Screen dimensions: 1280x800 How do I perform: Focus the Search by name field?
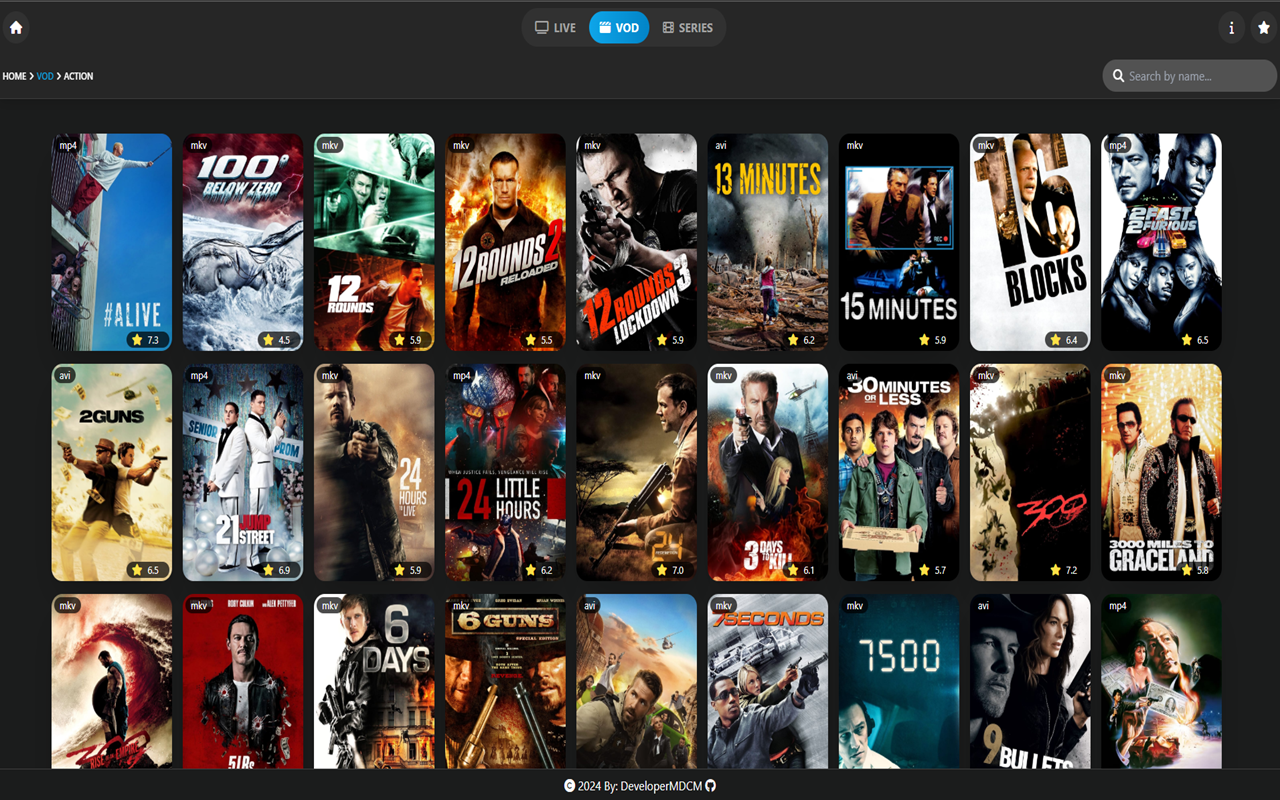(1190, 76)
